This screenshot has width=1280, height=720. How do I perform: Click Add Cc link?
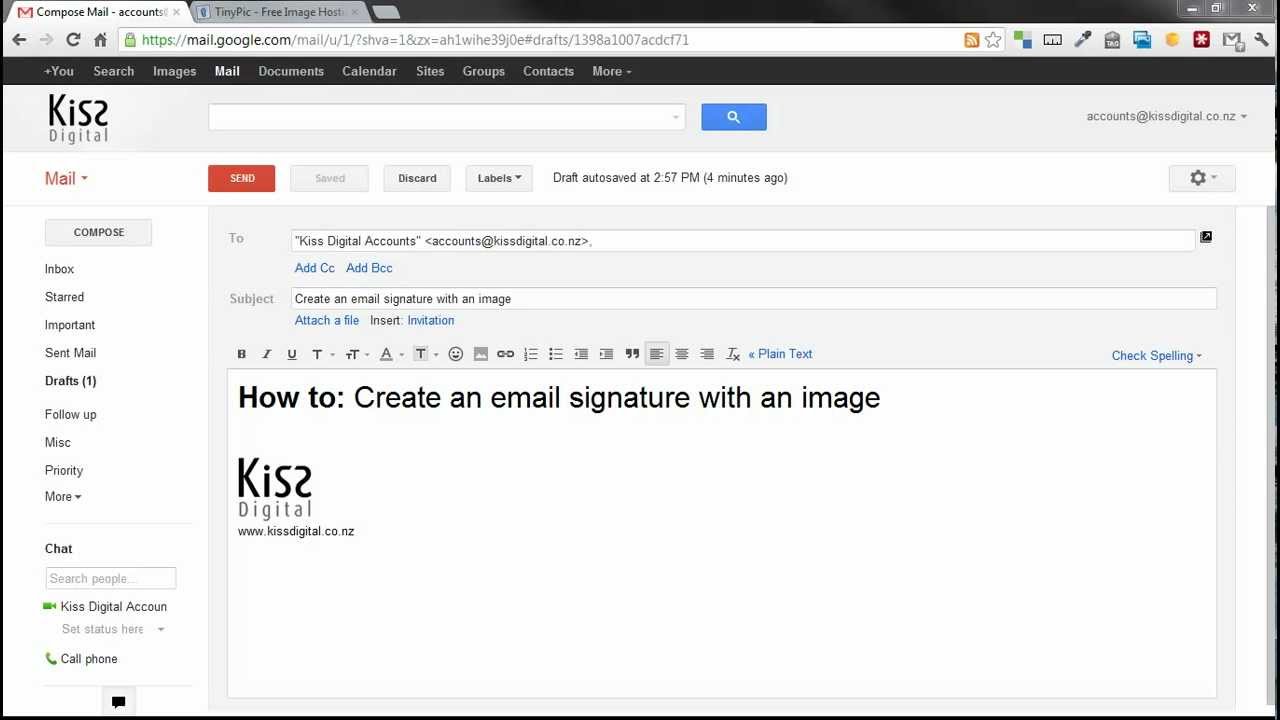(x=315, y=268)
